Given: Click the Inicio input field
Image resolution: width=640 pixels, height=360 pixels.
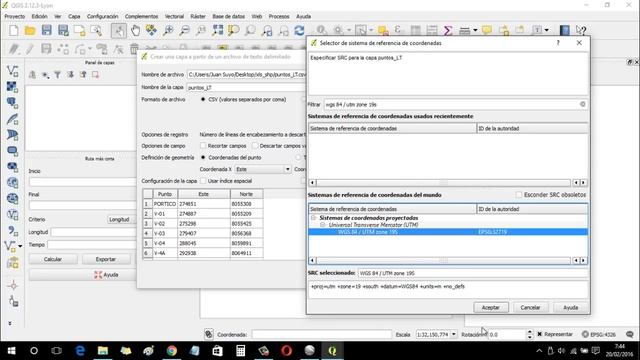Looking at the screenshot, I should point(82,182).
